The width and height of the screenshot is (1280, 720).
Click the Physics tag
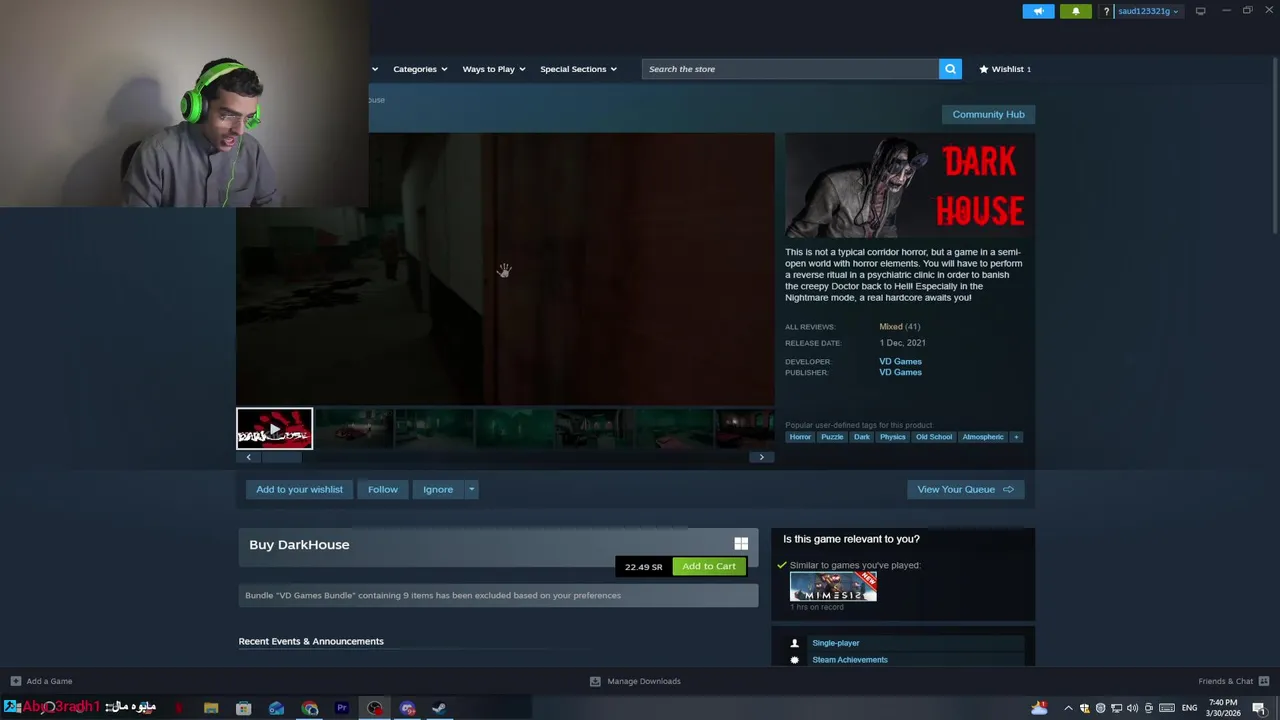(x=893, y=437)
